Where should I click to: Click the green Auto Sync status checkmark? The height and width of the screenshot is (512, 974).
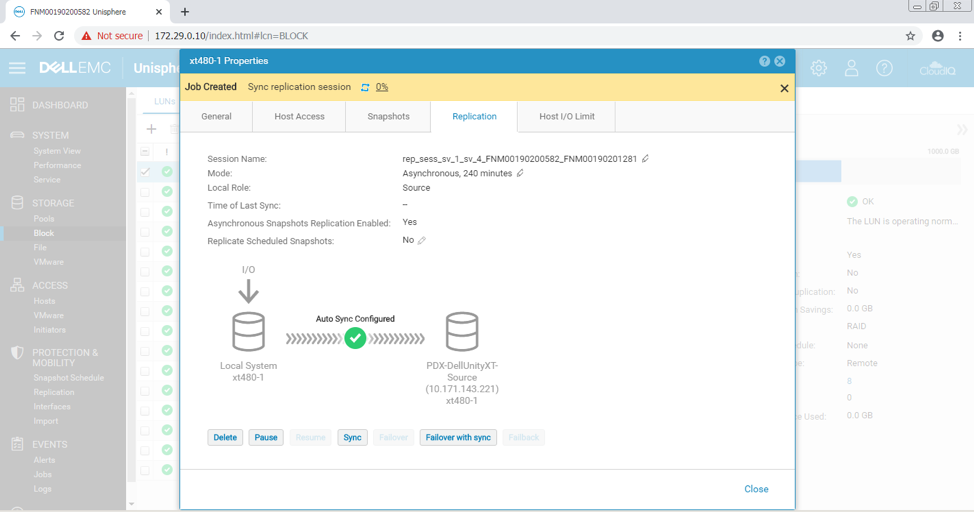pos(355,339)
